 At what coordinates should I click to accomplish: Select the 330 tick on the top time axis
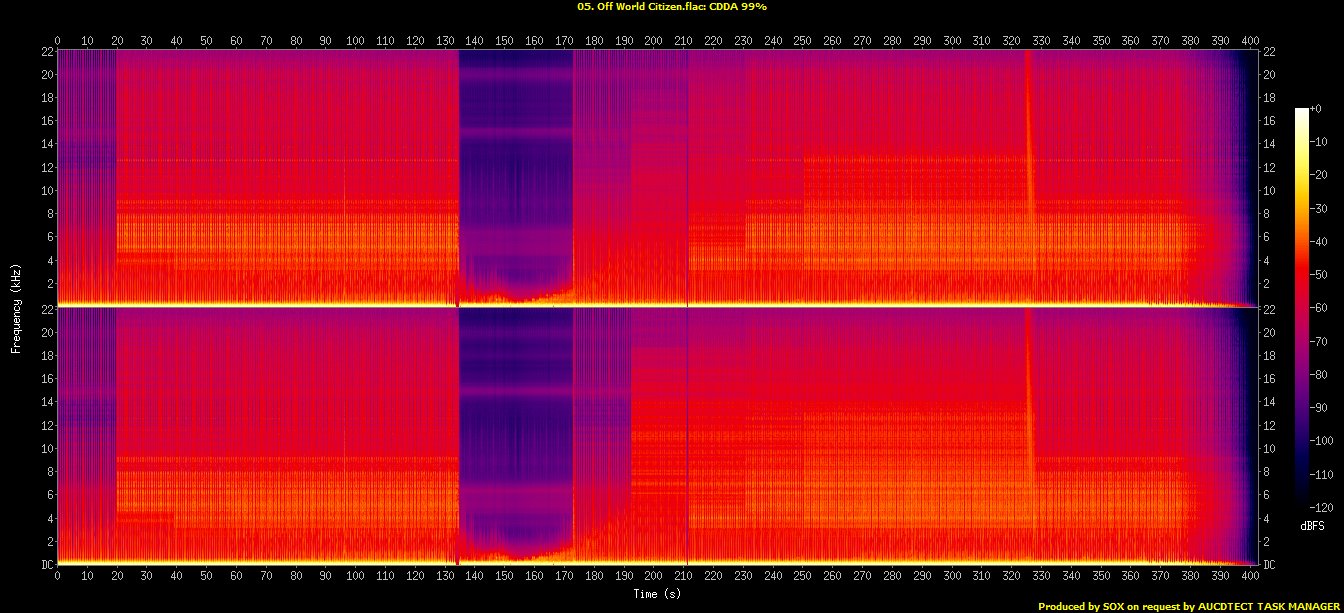pyautogui.click(x=1041, y=41)
